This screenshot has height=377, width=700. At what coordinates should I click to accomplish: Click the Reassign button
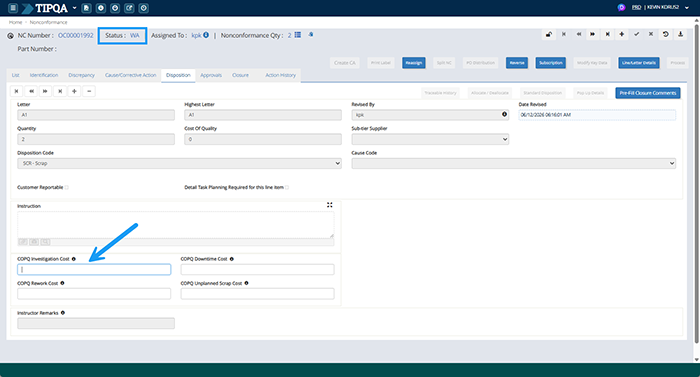(414, 63)
